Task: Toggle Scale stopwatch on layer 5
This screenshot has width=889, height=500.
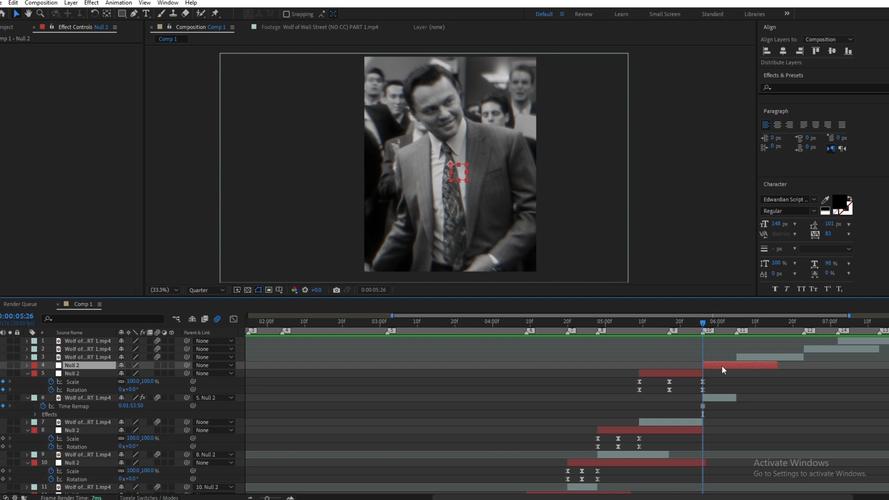Action: click(x=51, y=382)
